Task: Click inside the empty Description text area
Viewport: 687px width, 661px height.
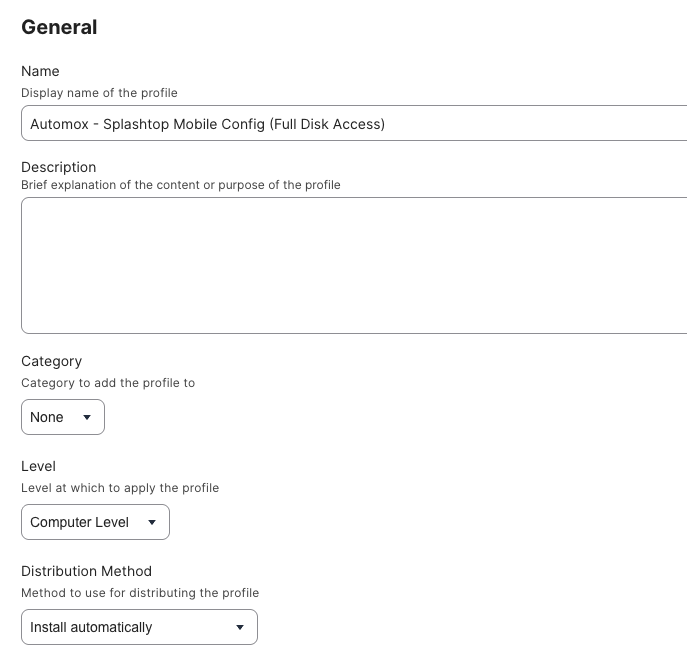Action: click(350, 265)
